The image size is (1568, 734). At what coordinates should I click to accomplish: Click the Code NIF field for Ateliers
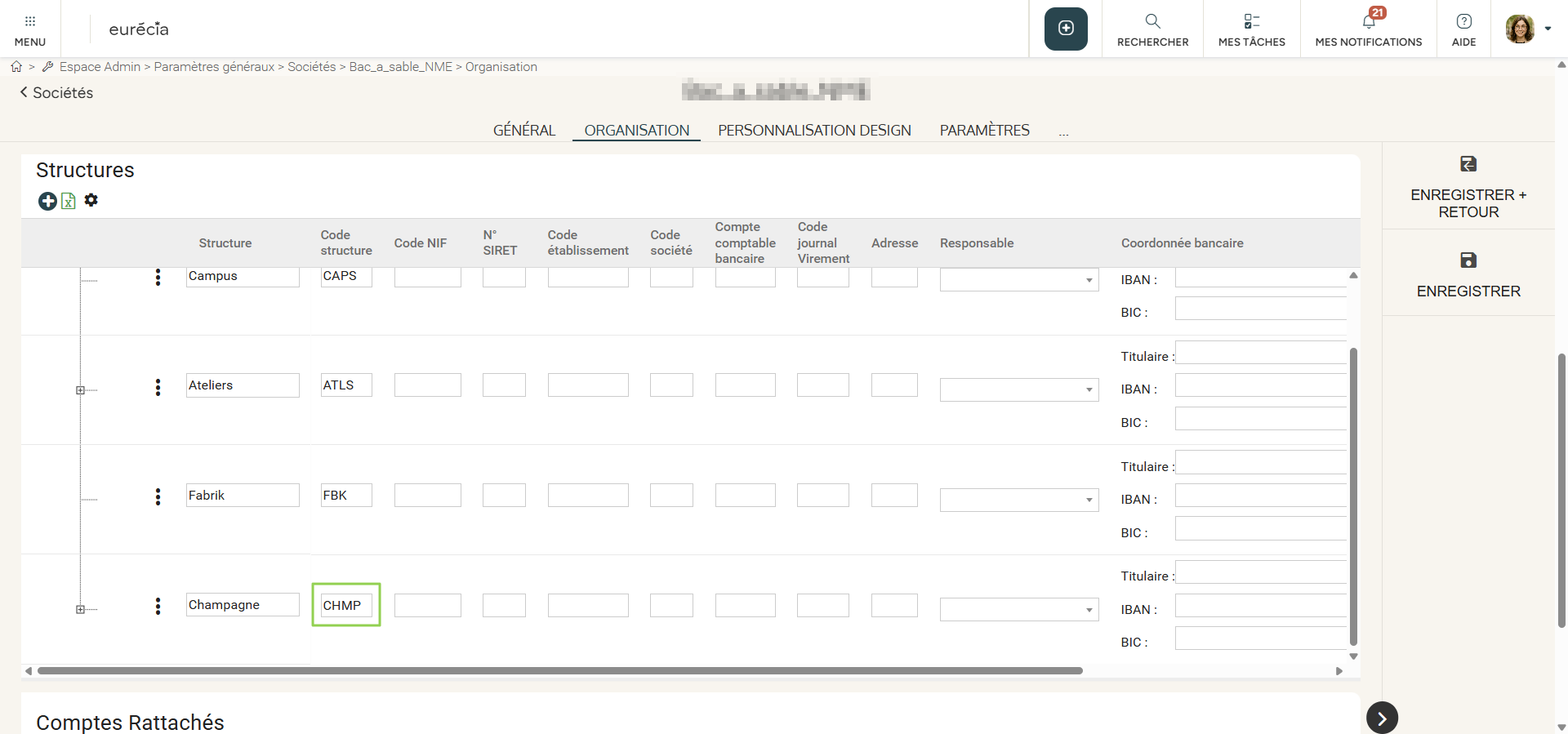[427, 385]
